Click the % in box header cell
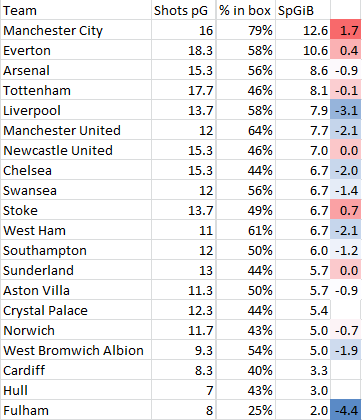Image resolution: width=362 pixels, height=420 pixels. 245,10
